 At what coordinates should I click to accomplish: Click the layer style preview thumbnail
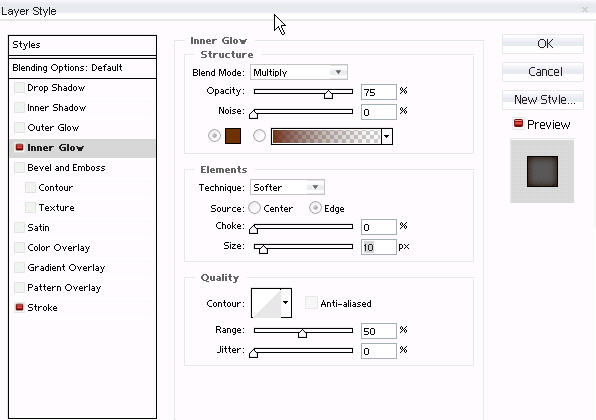click(x=542, y=171)
